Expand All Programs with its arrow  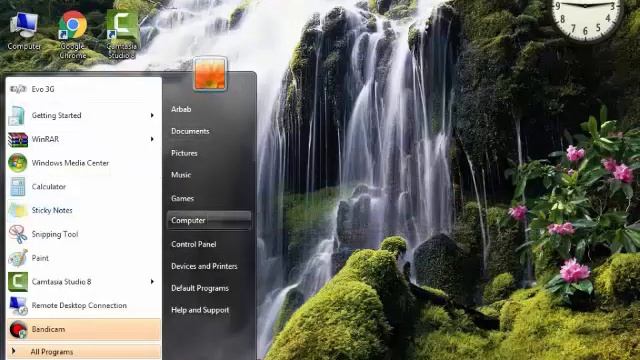13,351
